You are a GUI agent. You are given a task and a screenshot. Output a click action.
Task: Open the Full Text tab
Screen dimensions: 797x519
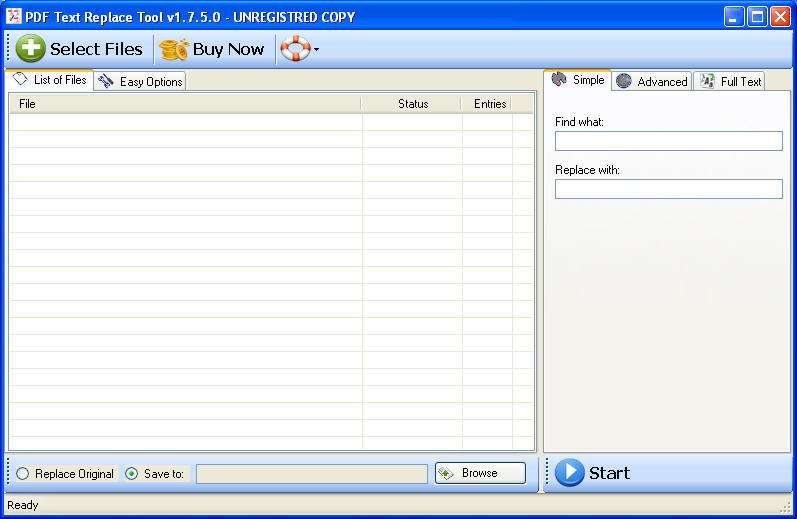(x=729, y=81)
